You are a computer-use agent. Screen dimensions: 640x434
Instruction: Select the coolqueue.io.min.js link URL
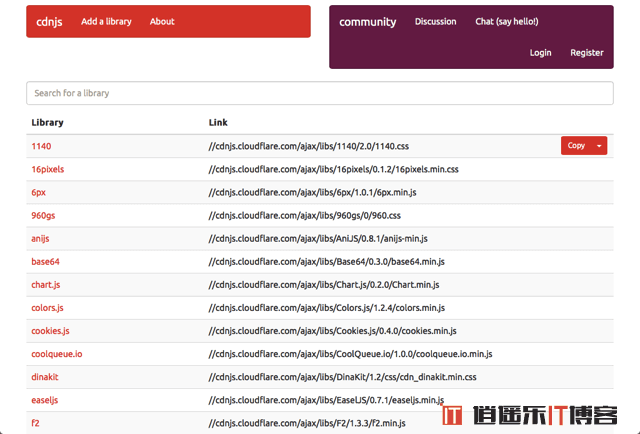[x=350, y=354]
